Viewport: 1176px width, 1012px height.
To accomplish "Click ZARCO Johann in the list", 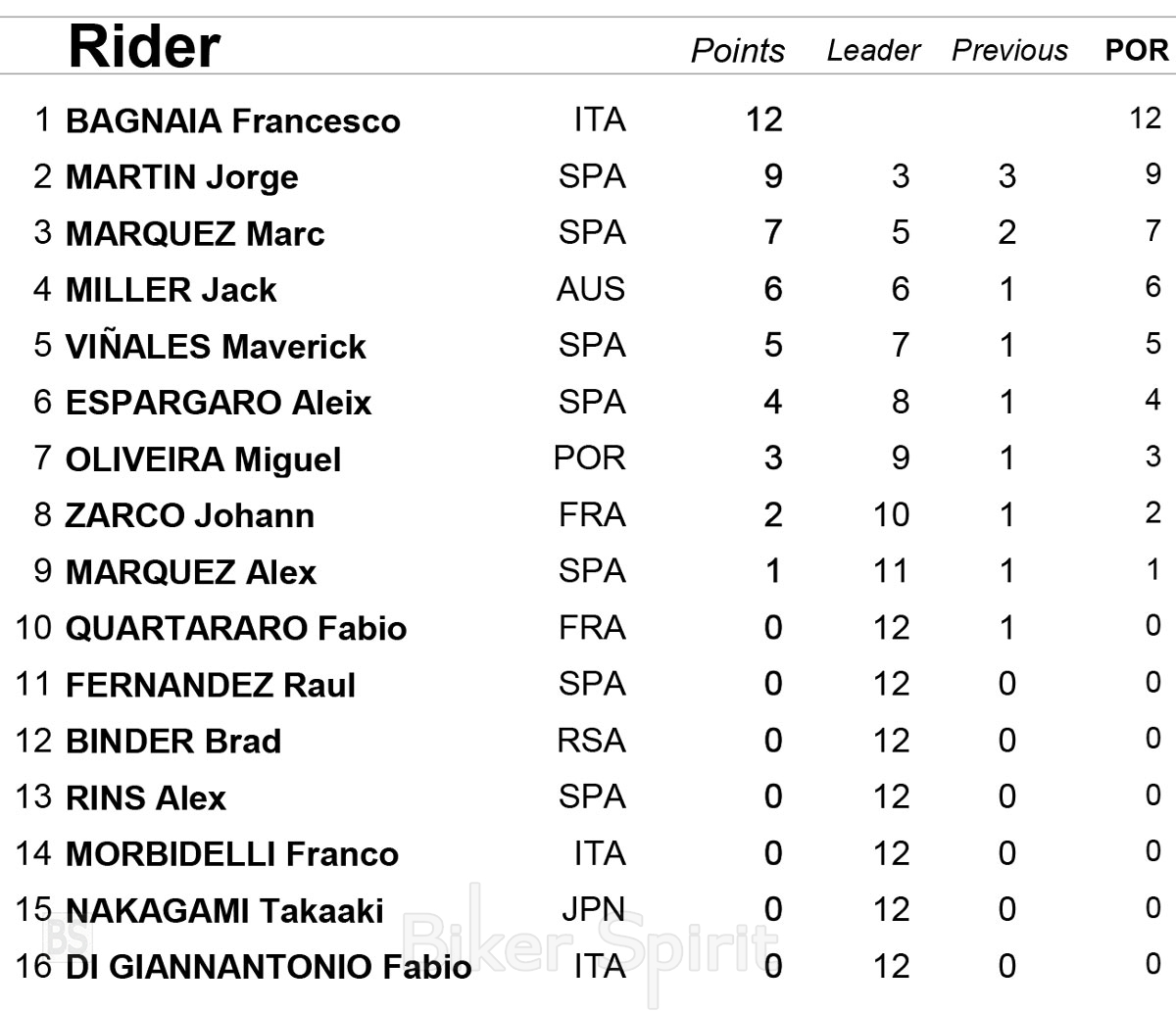I will click(190, 515).
